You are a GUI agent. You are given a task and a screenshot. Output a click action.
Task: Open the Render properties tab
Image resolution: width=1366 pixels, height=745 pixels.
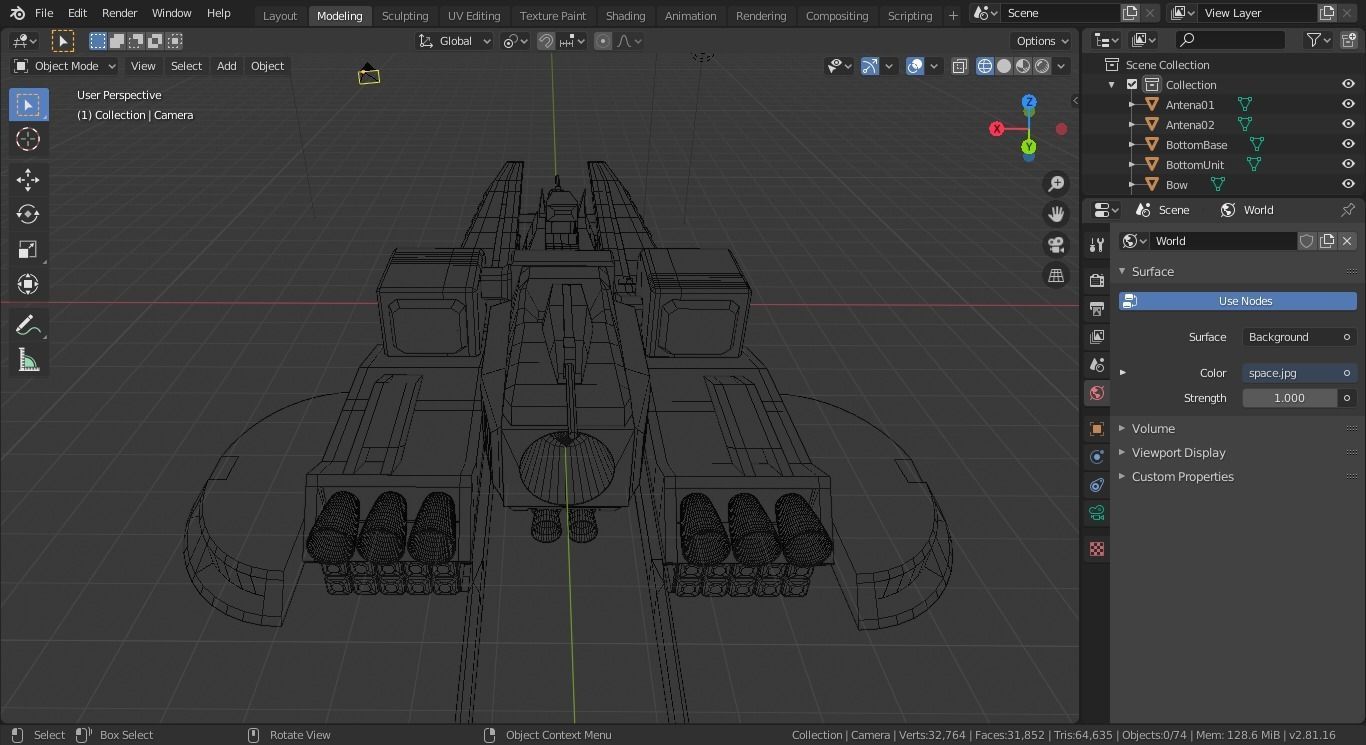click(1096, 280)
